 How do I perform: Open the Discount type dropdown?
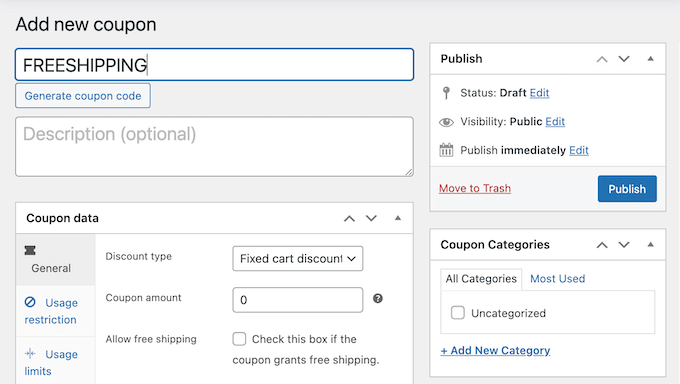pyautogui.click(x=298, y=259)
